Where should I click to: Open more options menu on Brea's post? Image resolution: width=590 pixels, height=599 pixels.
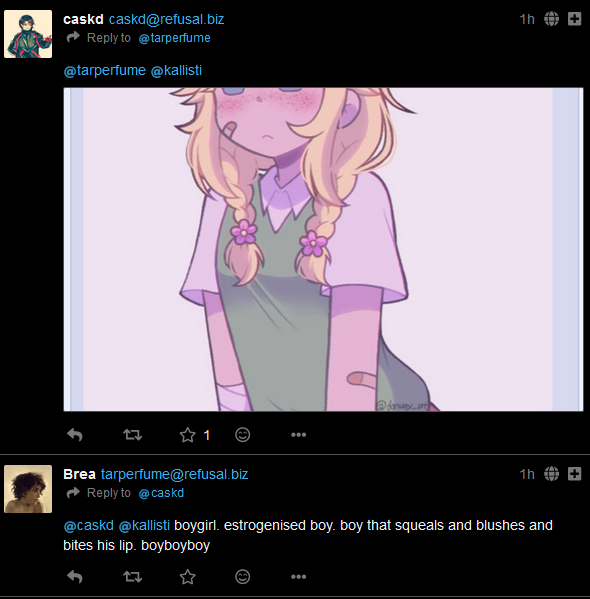[x=298, y=577]
